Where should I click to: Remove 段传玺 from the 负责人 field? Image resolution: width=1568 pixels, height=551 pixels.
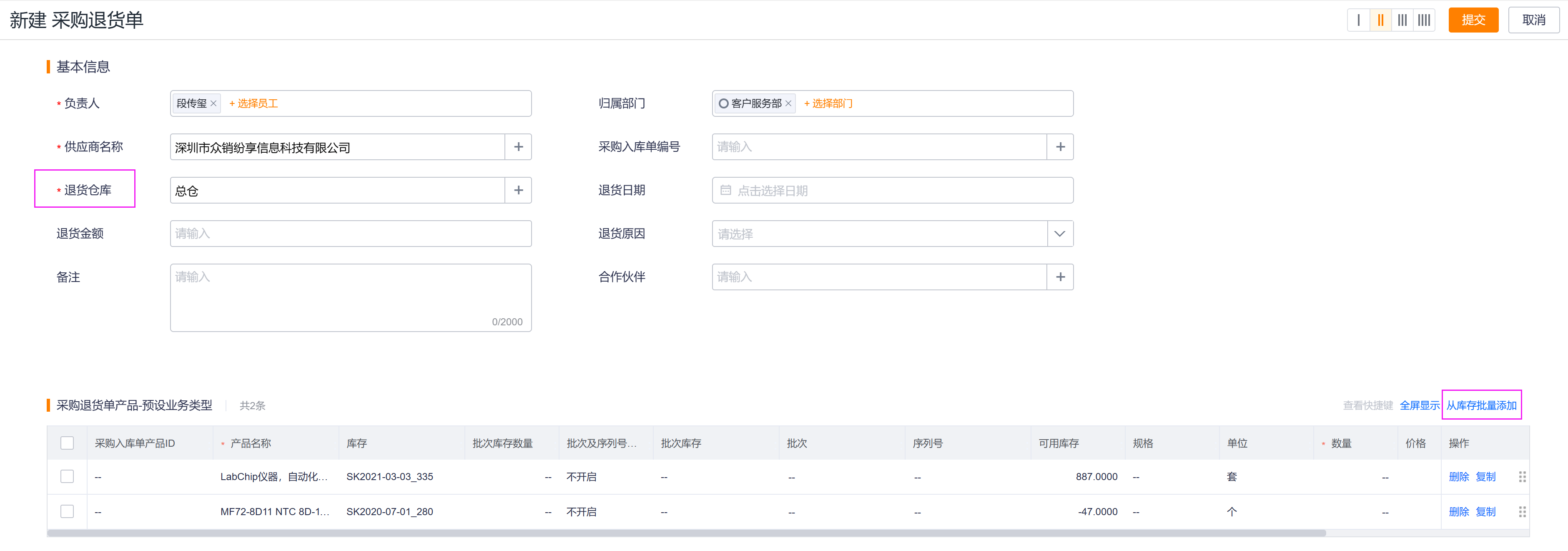pos(213,103)
